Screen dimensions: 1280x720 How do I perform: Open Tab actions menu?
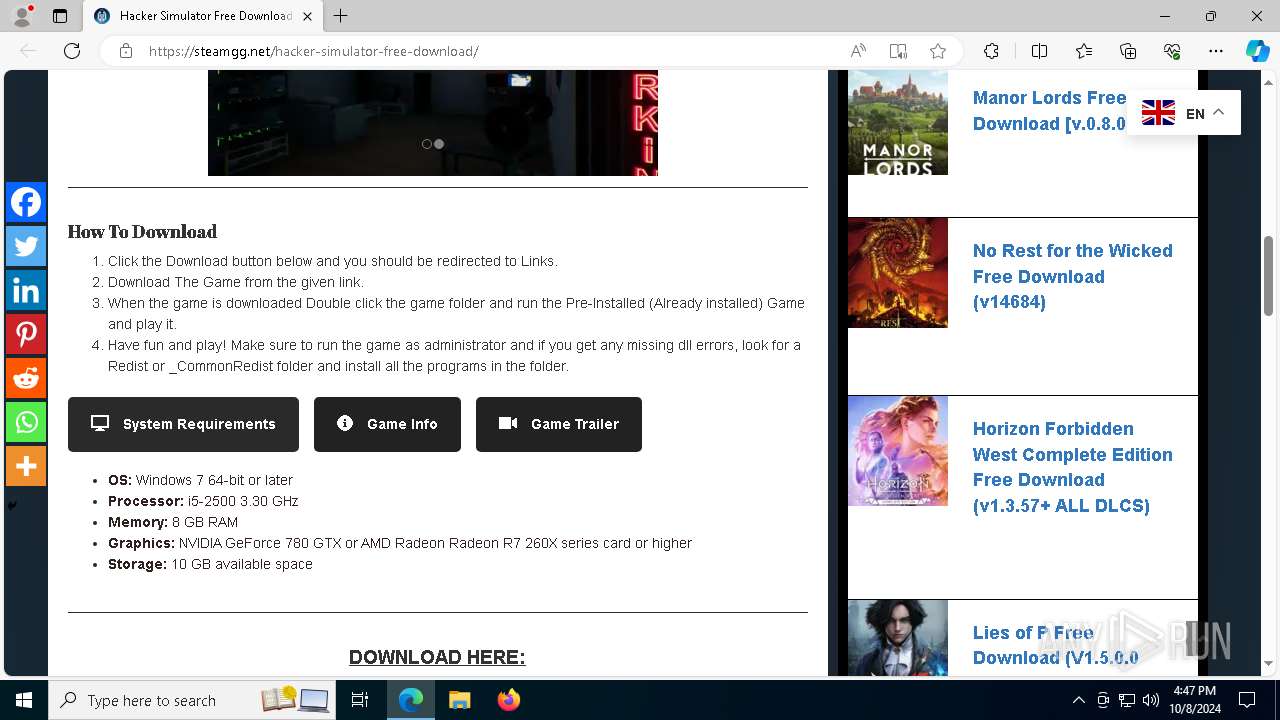pos(60,16)
